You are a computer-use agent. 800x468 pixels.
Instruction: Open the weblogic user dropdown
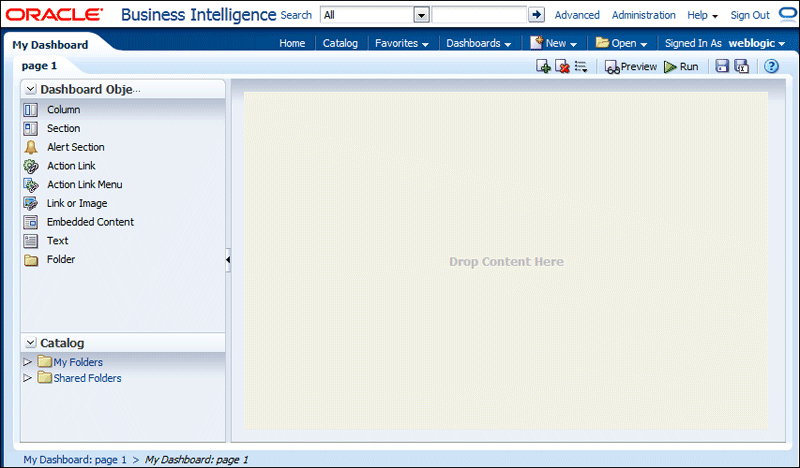pyautogui.click(x=757, y=43)
